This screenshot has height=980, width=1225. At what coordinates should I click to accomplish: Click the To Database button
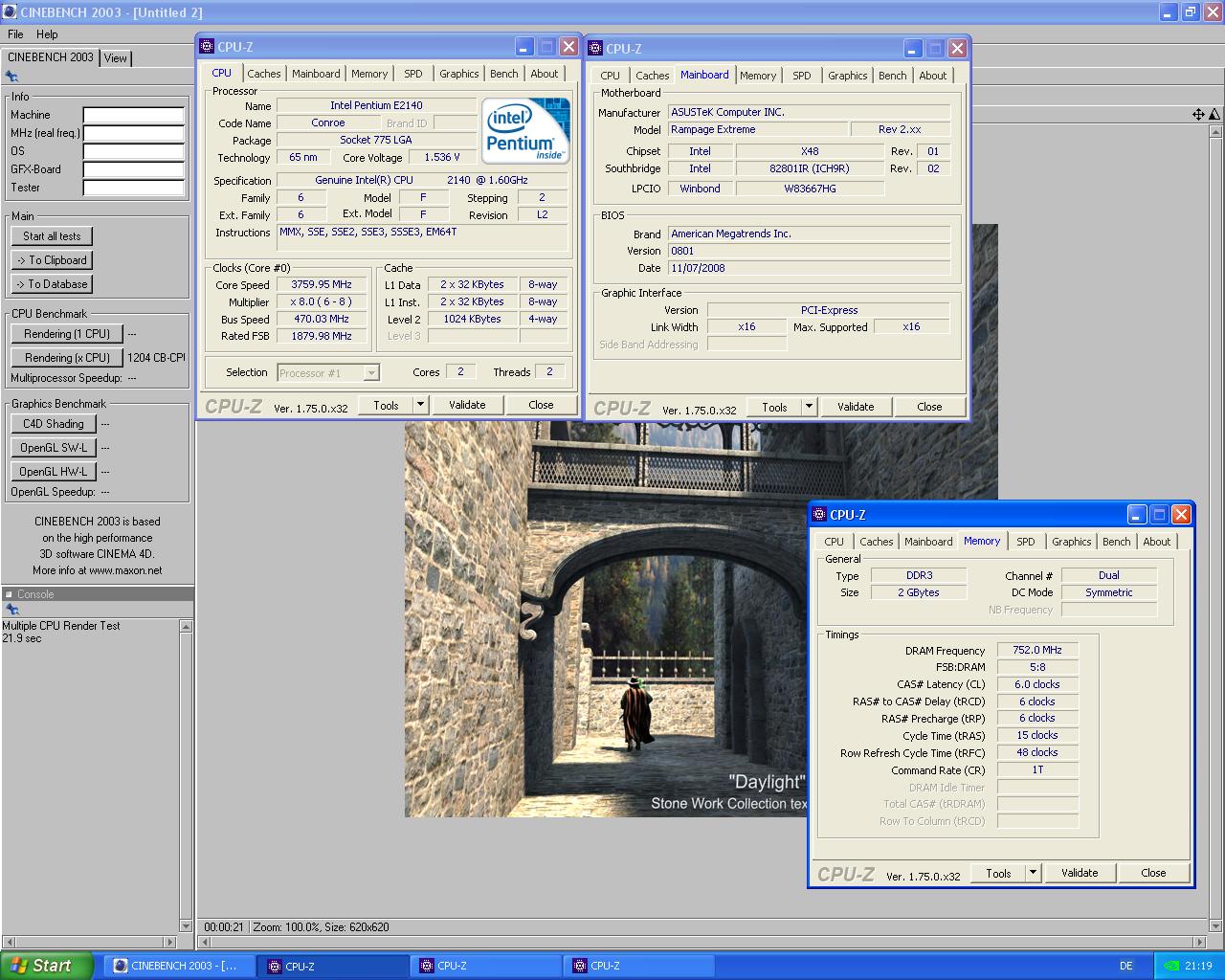53,284
